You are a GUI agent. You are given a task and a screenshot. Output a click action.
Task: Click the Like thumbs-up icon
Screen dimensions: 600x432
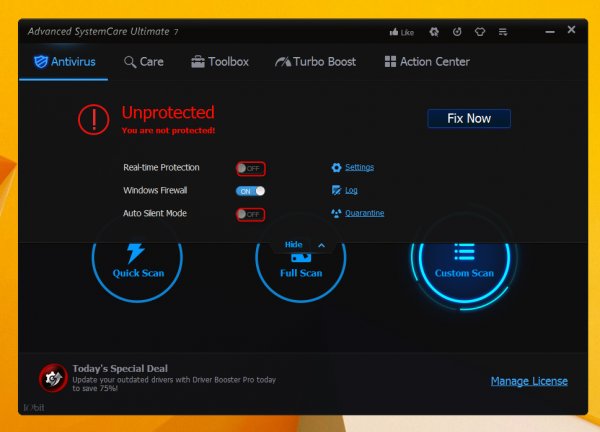[393, 32]
